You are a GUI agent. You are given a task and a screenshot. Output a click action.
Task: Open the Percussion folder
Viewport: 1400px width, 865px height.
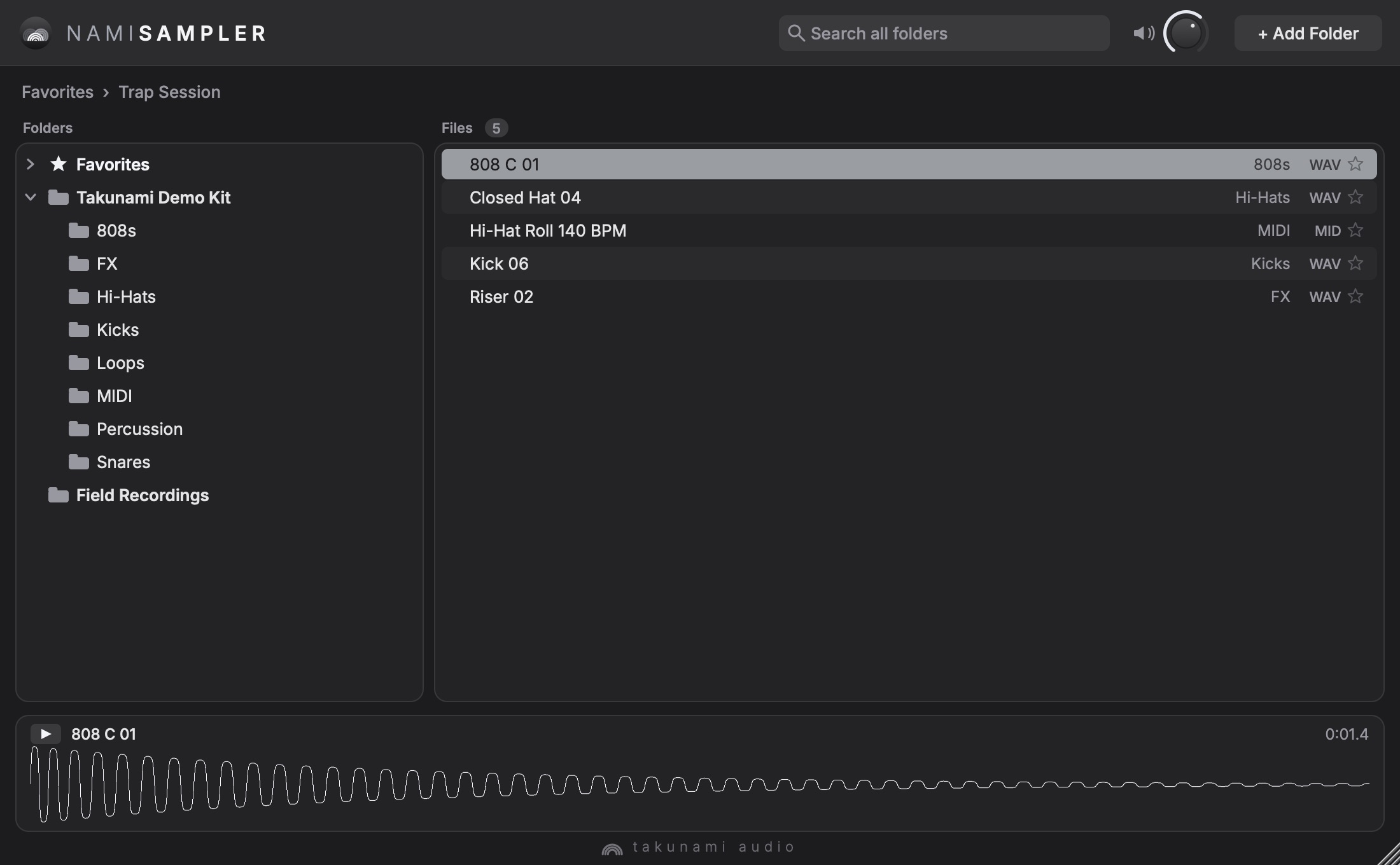[x=220, y=429]
